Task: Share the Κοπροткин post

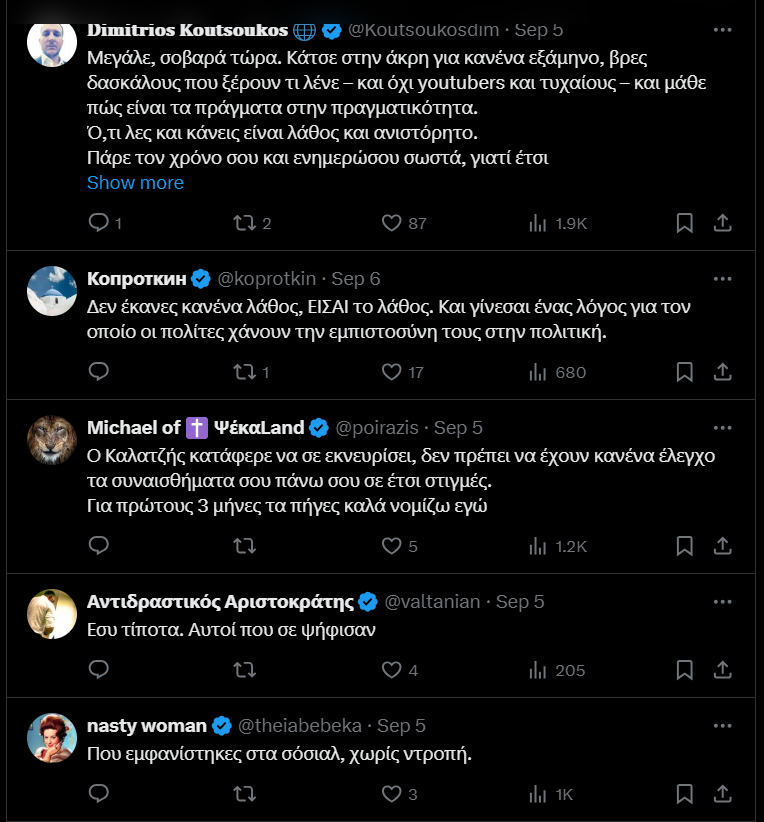Action: pos(723,372)
